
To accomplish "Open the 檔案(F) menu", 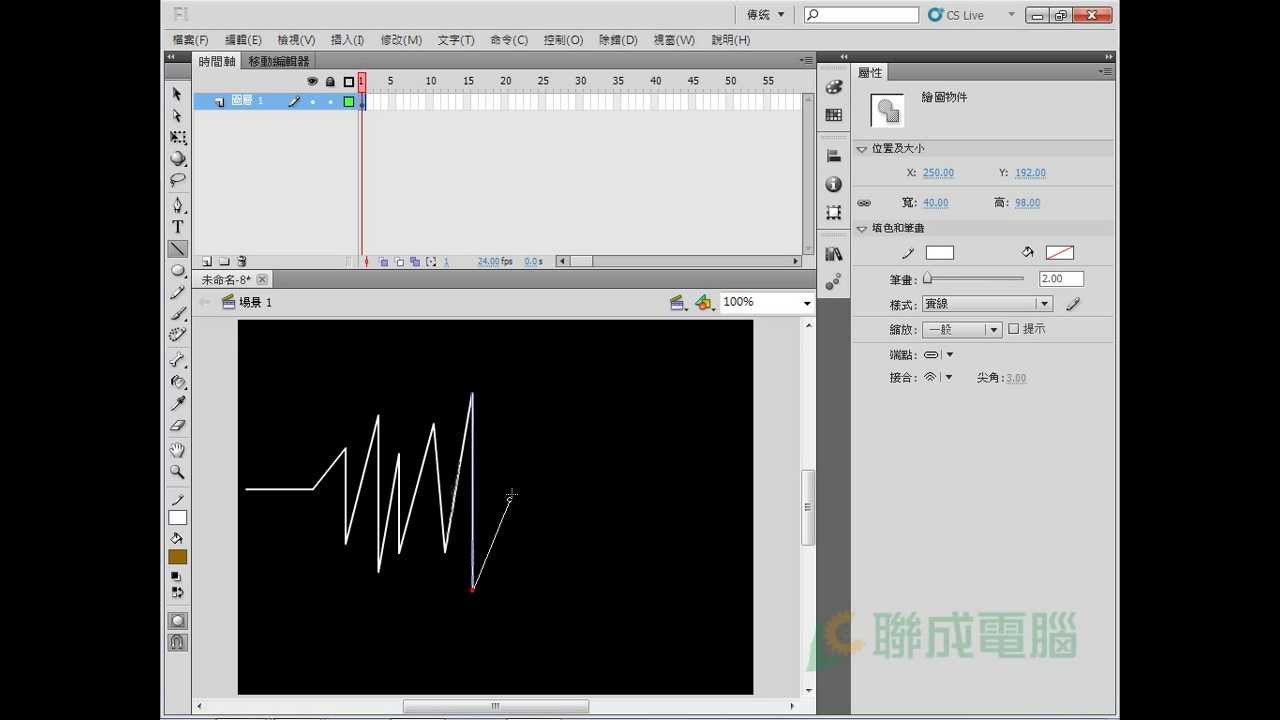I will [x=191, y=40].
